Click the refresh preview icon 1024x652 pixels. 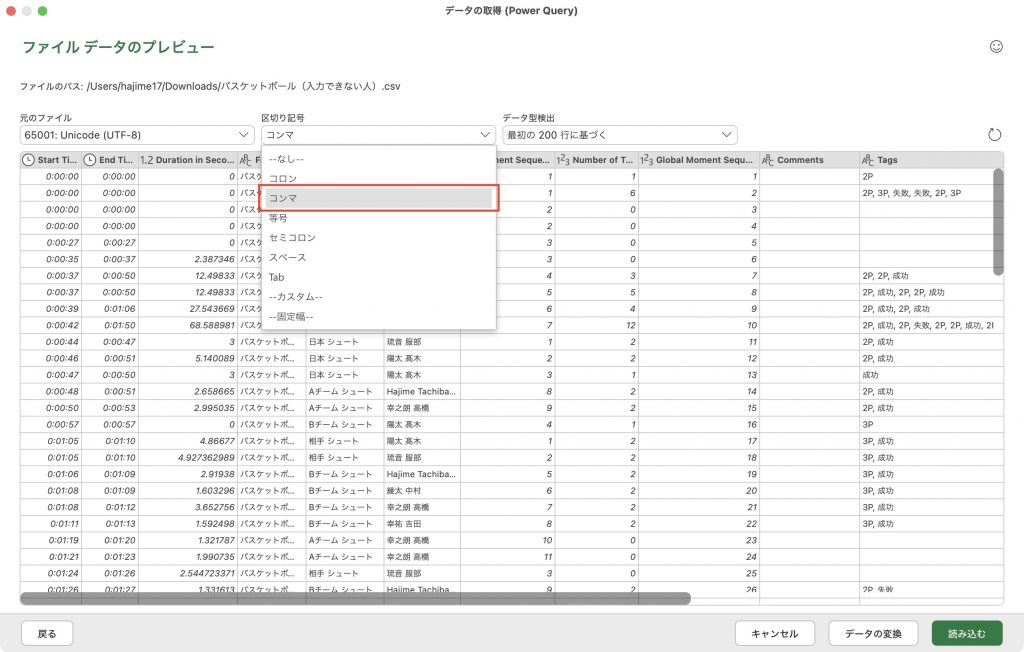[x=994, y=135]
